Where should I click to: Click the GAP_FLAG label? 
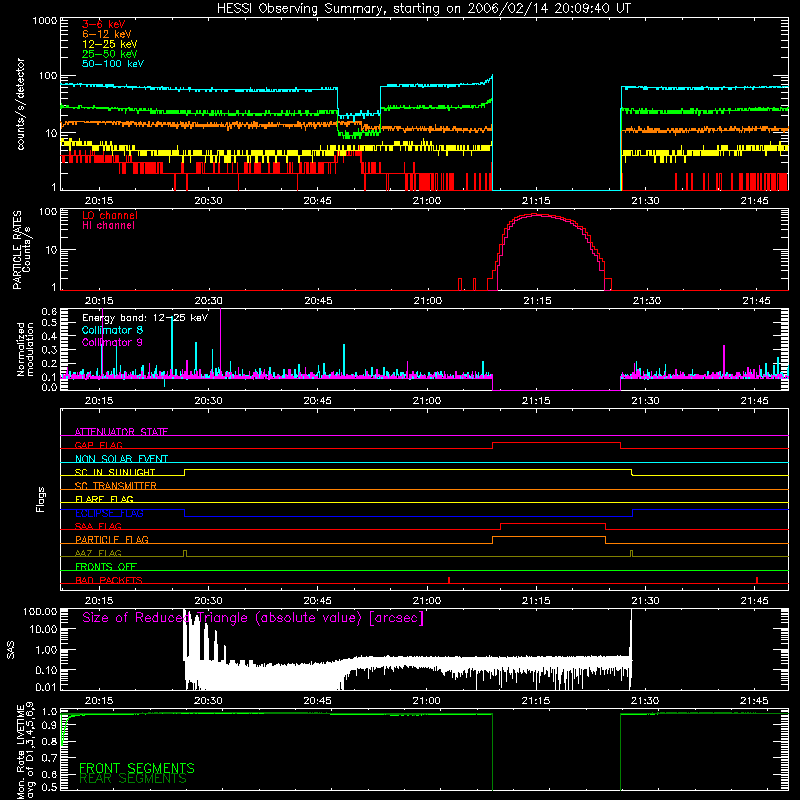[x=98, y=445]
